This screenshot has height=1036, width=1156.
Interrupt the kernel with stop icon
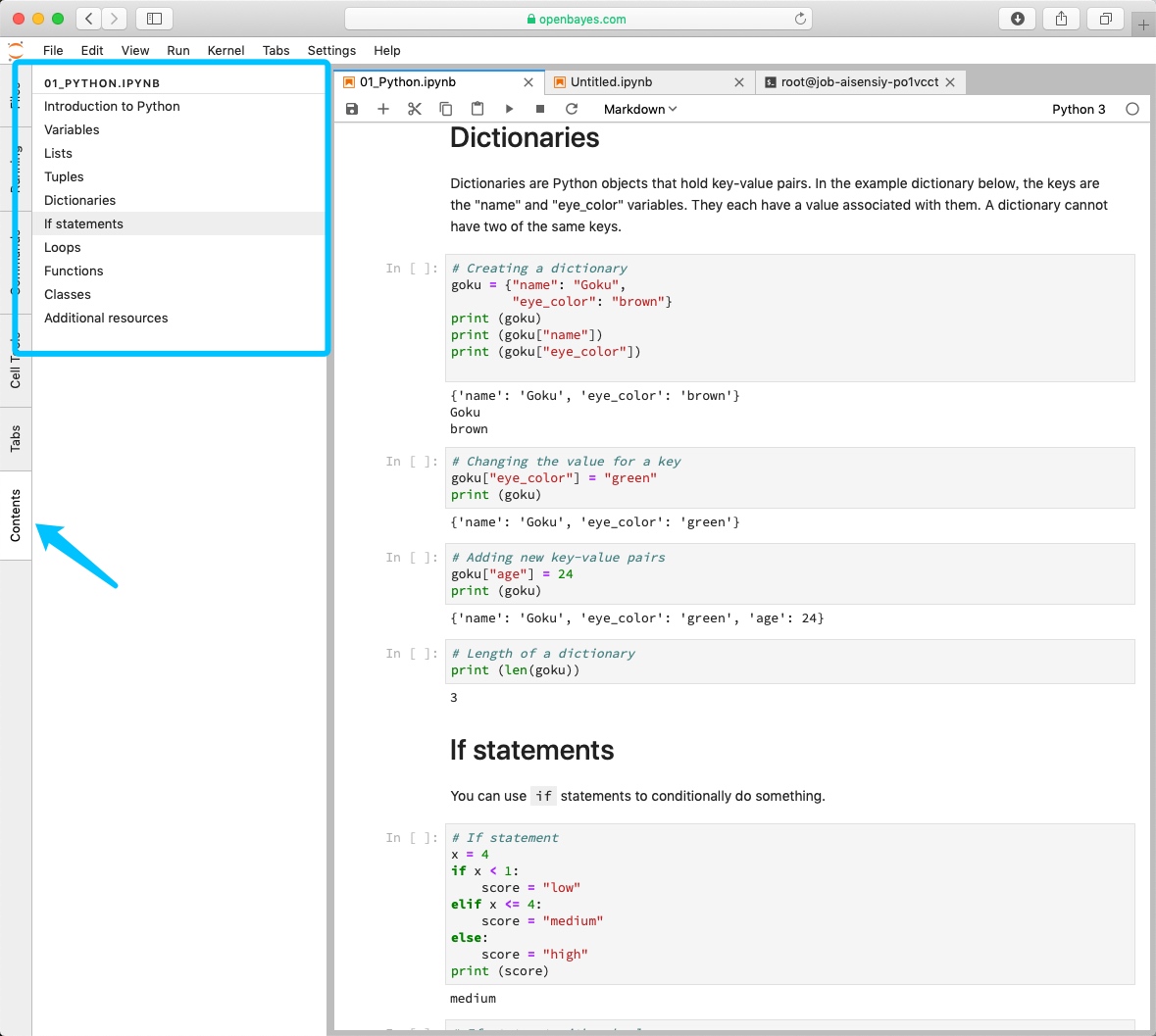pyautogui.click(x=540, y=109)
